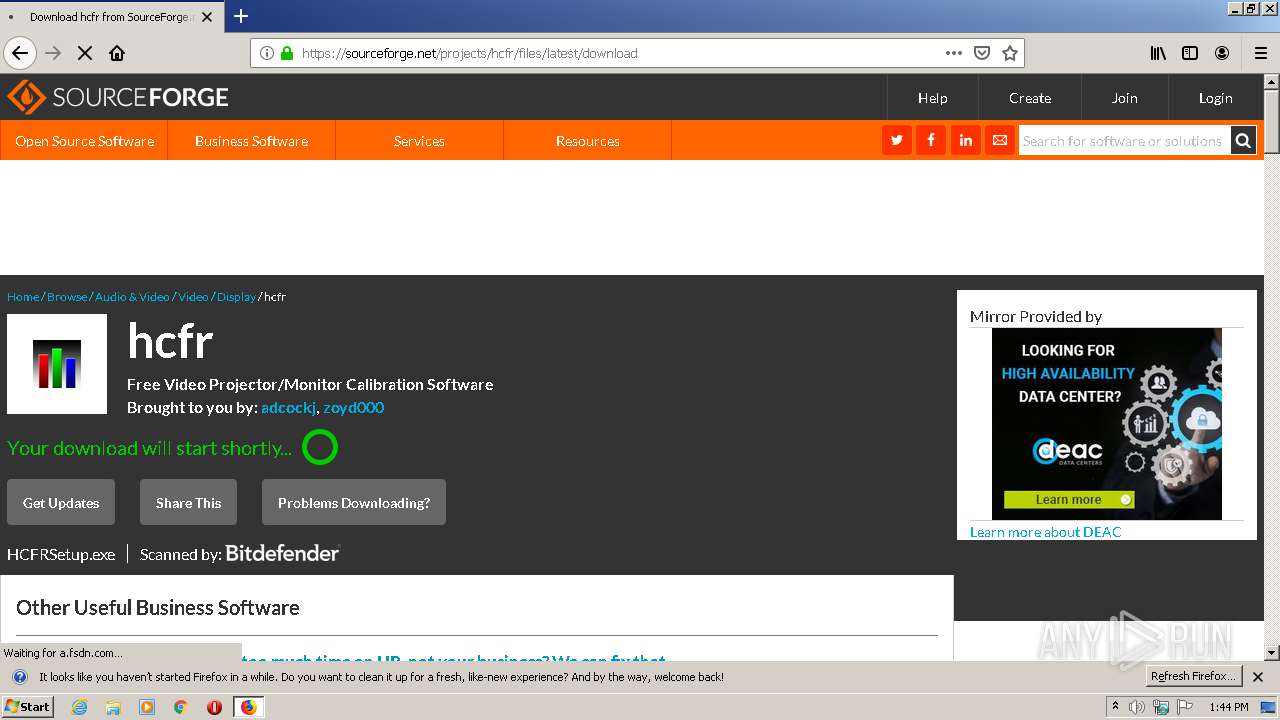The image size is (1280, 720).
Task: Go back with the browser back arrow
Action: point(20,53)
